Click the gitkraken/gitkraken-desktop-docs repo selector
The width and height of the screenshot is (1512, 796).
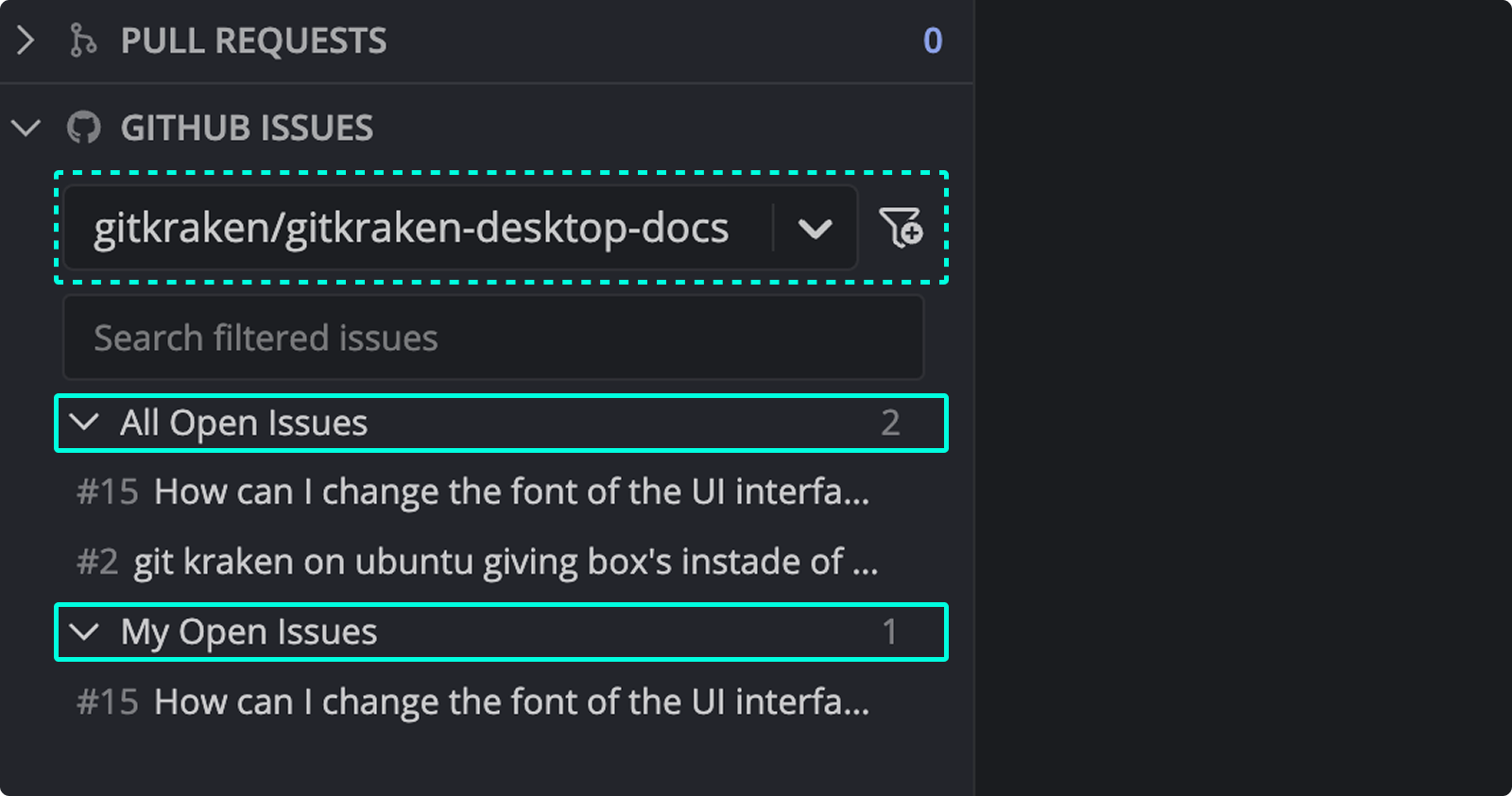point(411,227)
